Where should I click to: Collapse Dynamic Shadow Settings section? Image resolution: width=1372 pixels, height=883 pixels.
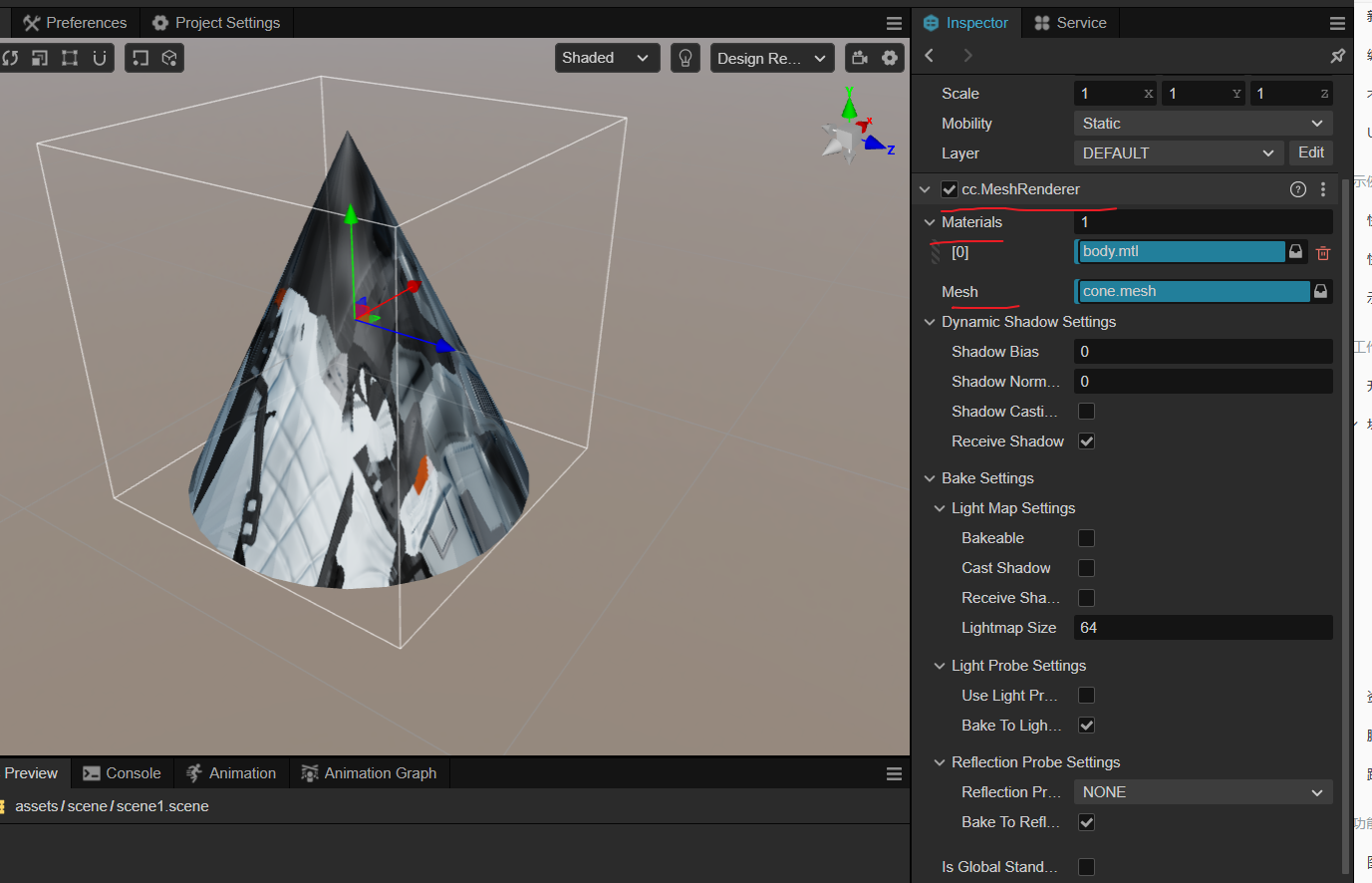931,322
